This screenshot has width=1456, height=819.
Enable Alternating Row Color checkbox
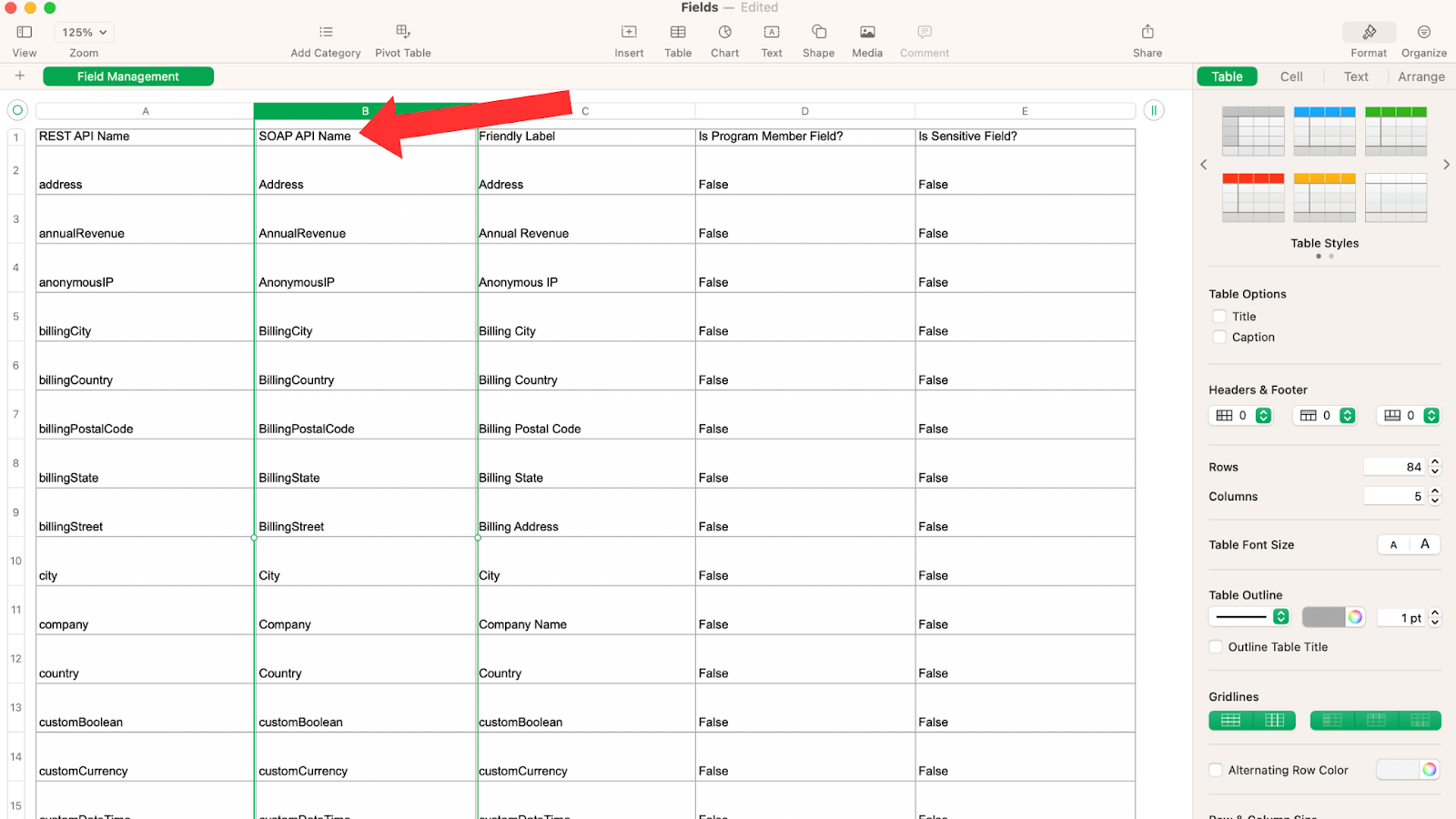(1216, 770)
